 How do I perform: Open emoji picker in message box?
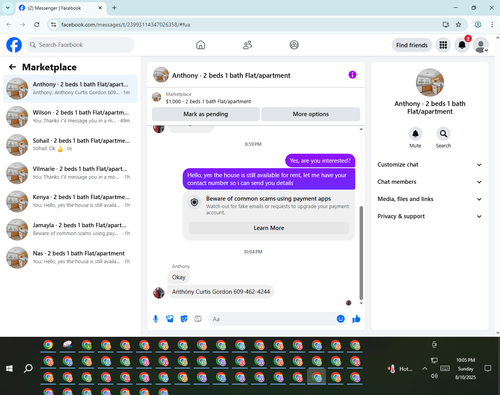coord(340,319)
